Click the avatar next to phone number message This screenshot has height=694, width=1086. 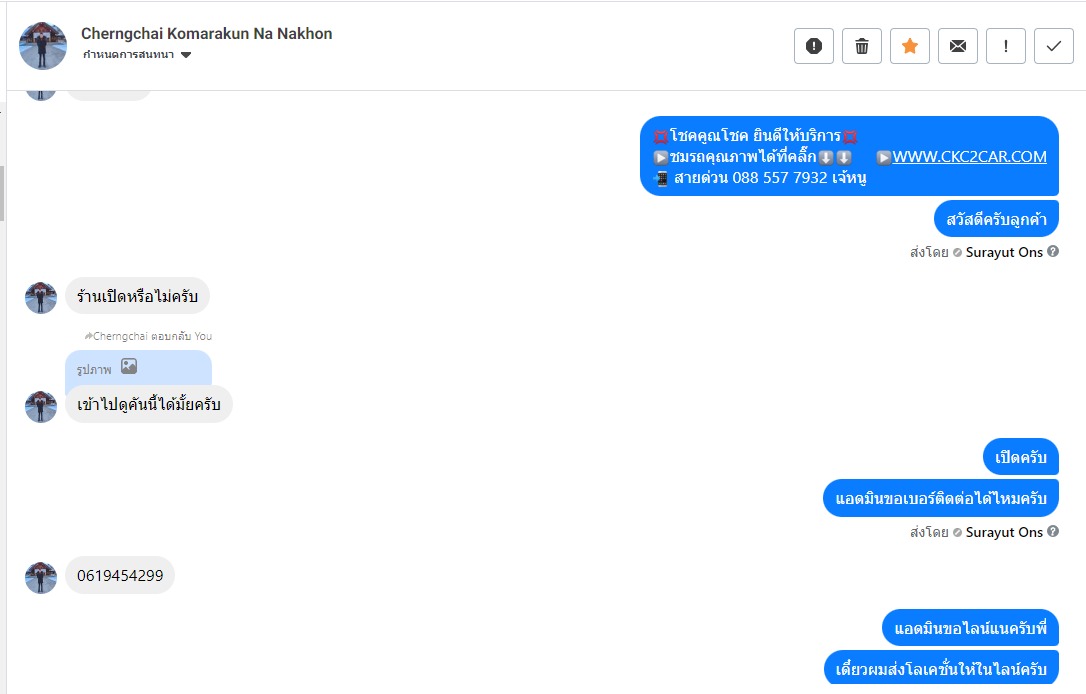(41, 577)
